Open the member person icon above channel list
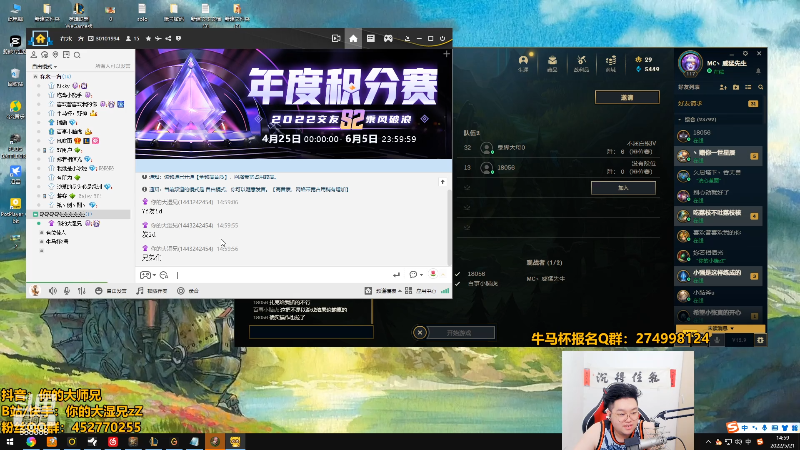This screenshot has width=800, height=450. click(x=34, y=55)
